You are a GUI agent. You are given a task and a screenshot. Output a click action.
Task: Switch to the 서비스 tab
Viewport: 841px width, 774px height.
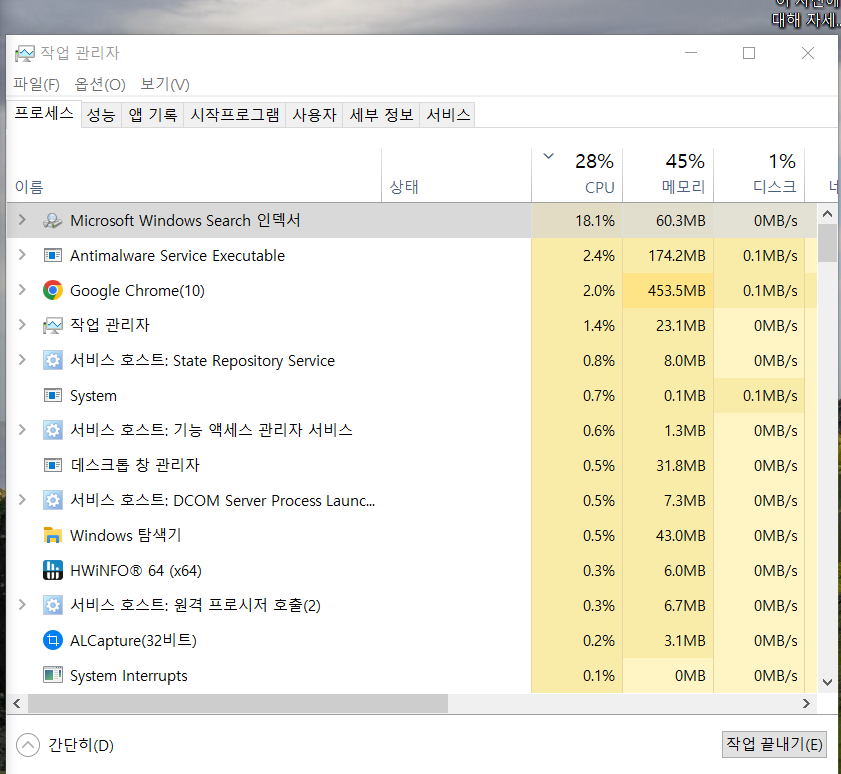pos(448,115)
